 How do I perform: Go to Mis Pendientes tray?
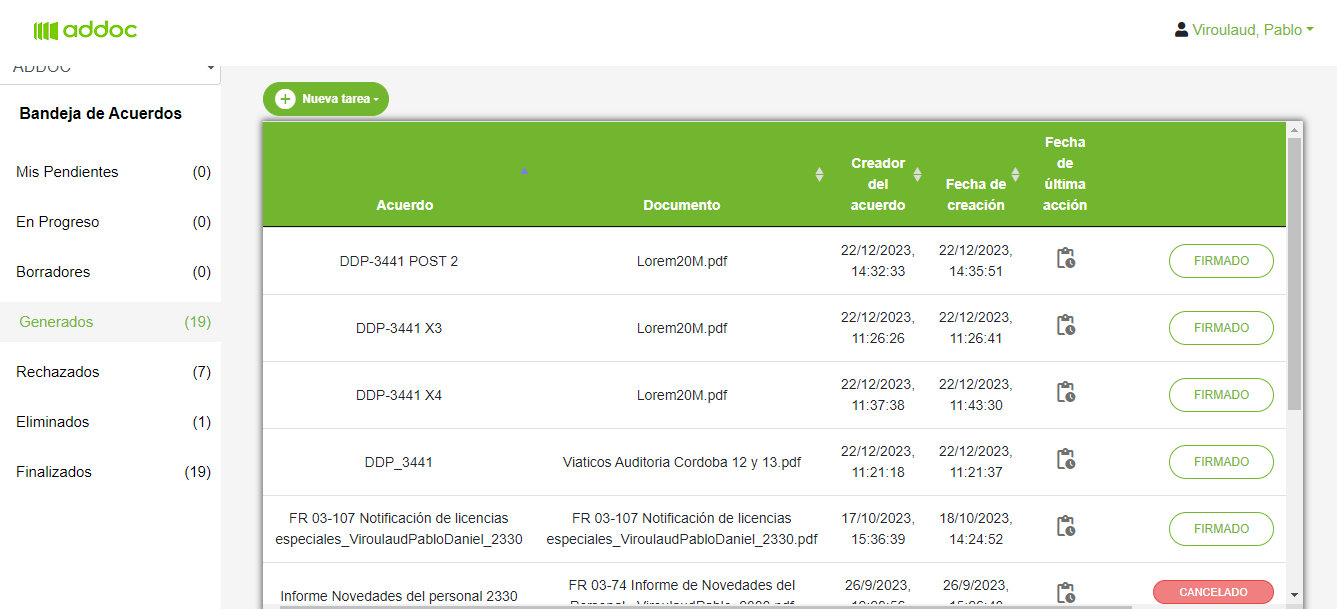tap(67, 172)
